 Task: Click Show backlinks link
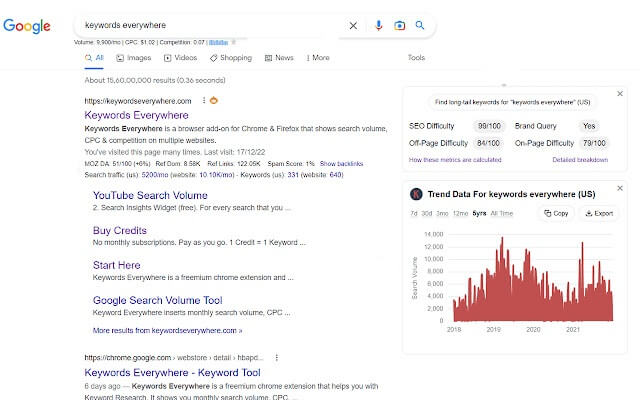click(x=341, y=164)
